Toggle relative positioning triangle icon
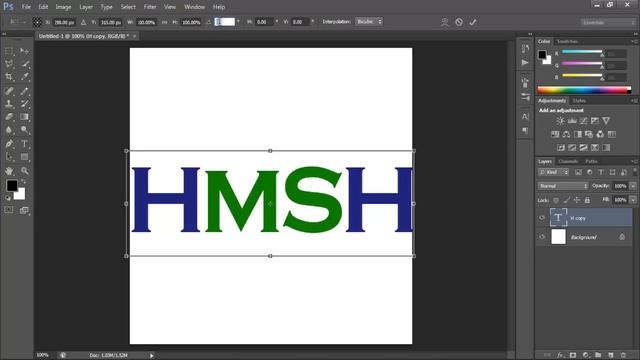This screenshot has height=360, width=640. click(x=83, y=22)
